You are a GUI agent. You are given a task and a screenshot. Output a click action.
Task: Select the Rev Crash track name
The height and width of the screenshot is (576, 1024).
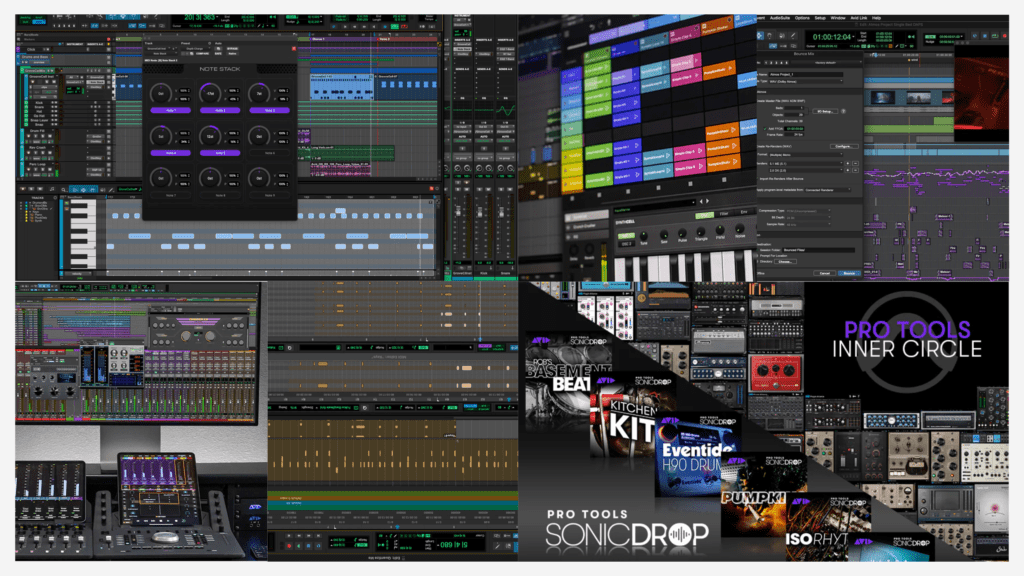pos(37,148)
